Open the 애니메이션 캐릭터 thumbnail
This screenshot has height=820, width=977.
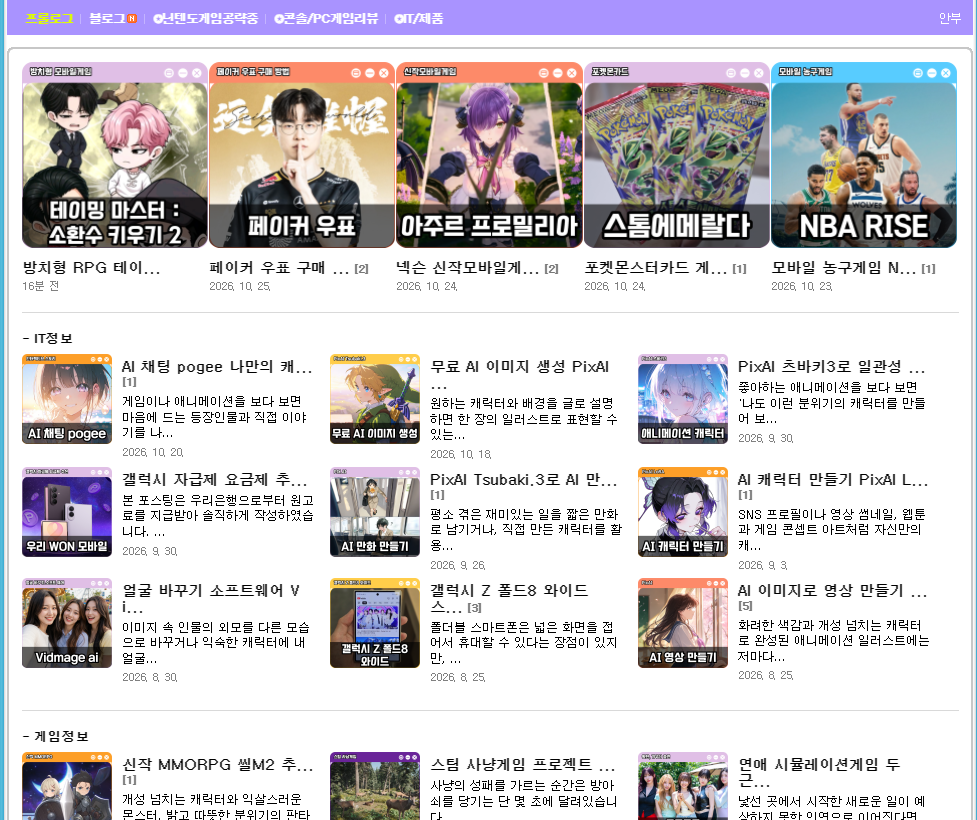pos(683,399)
